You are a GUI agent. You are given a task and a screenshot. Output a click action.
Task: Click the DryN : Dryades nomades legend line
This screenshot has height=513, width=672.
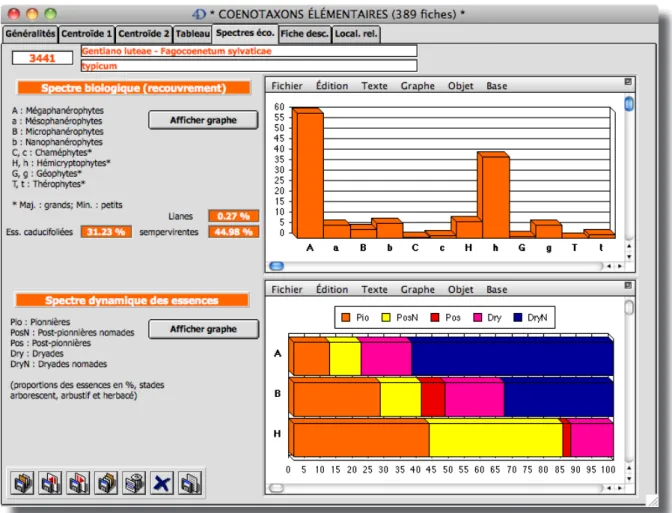(x=59, y=364)
